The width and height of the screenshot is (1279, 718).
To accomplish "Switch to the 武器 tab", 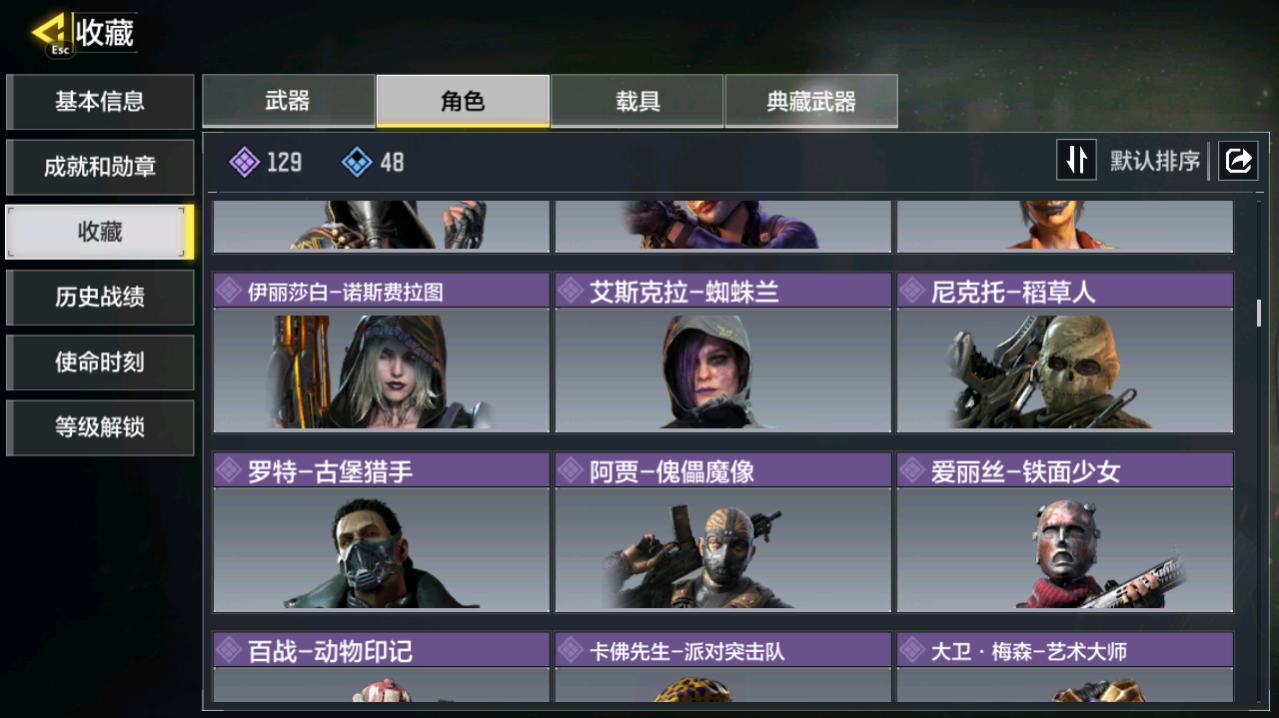I will click(289, 101).
